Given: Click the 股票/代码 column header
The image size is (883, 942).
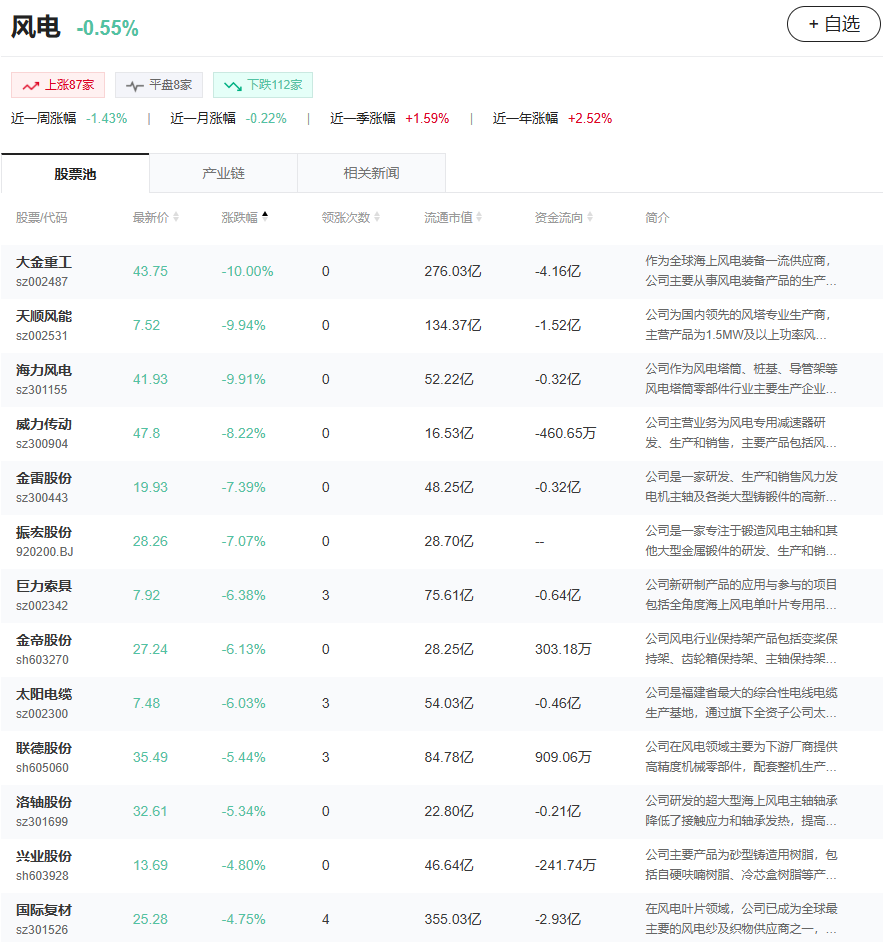Looking at the screenshot, I should point(41,217).
